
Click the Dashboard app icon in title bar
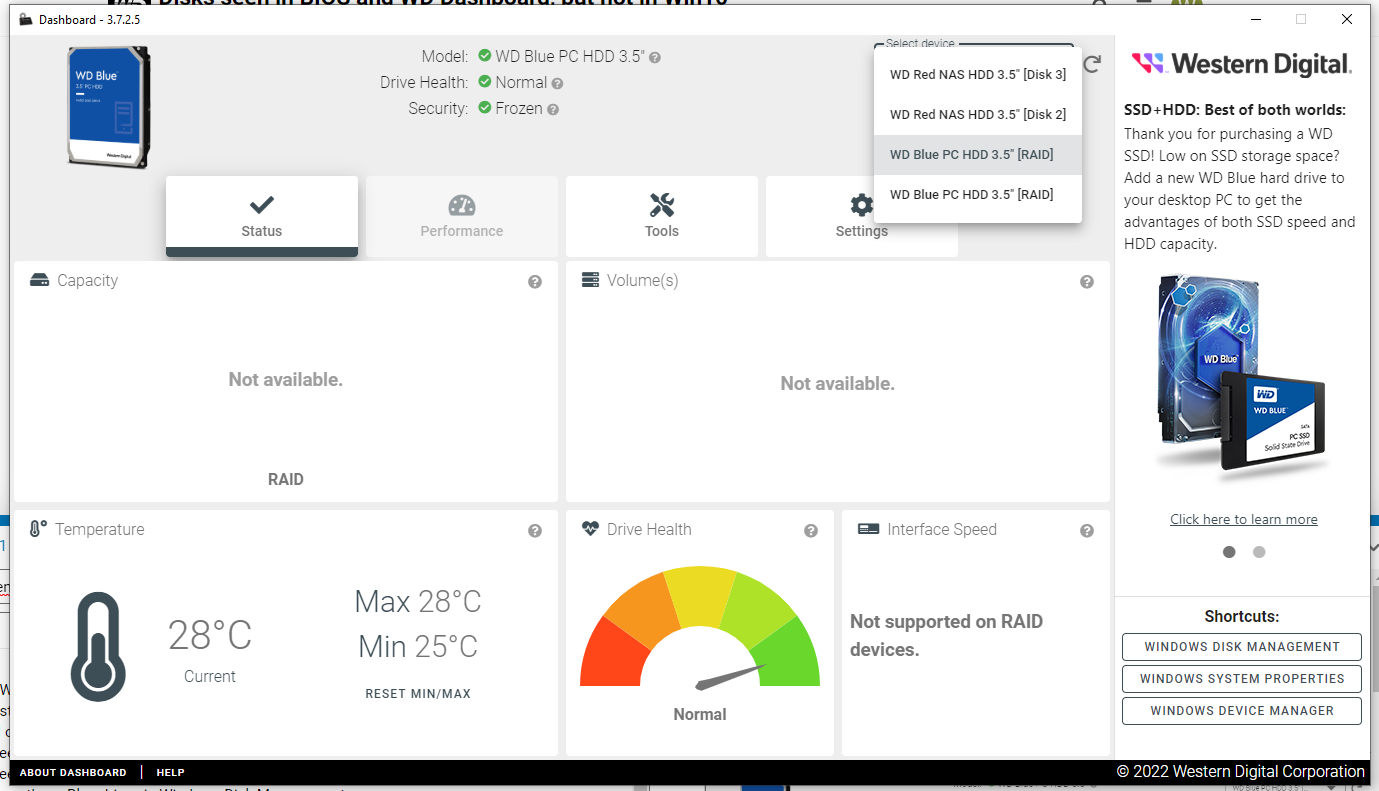click(x=26, y=19)
